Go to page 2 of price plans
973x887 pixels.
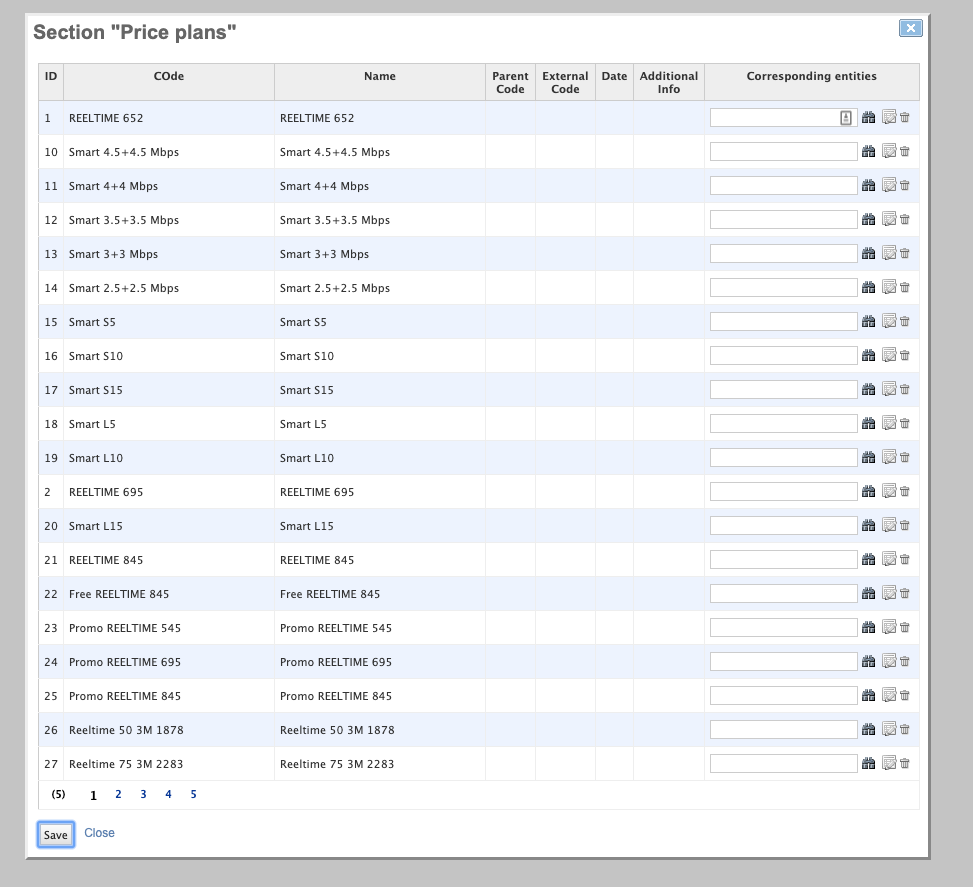pos(118,794)
